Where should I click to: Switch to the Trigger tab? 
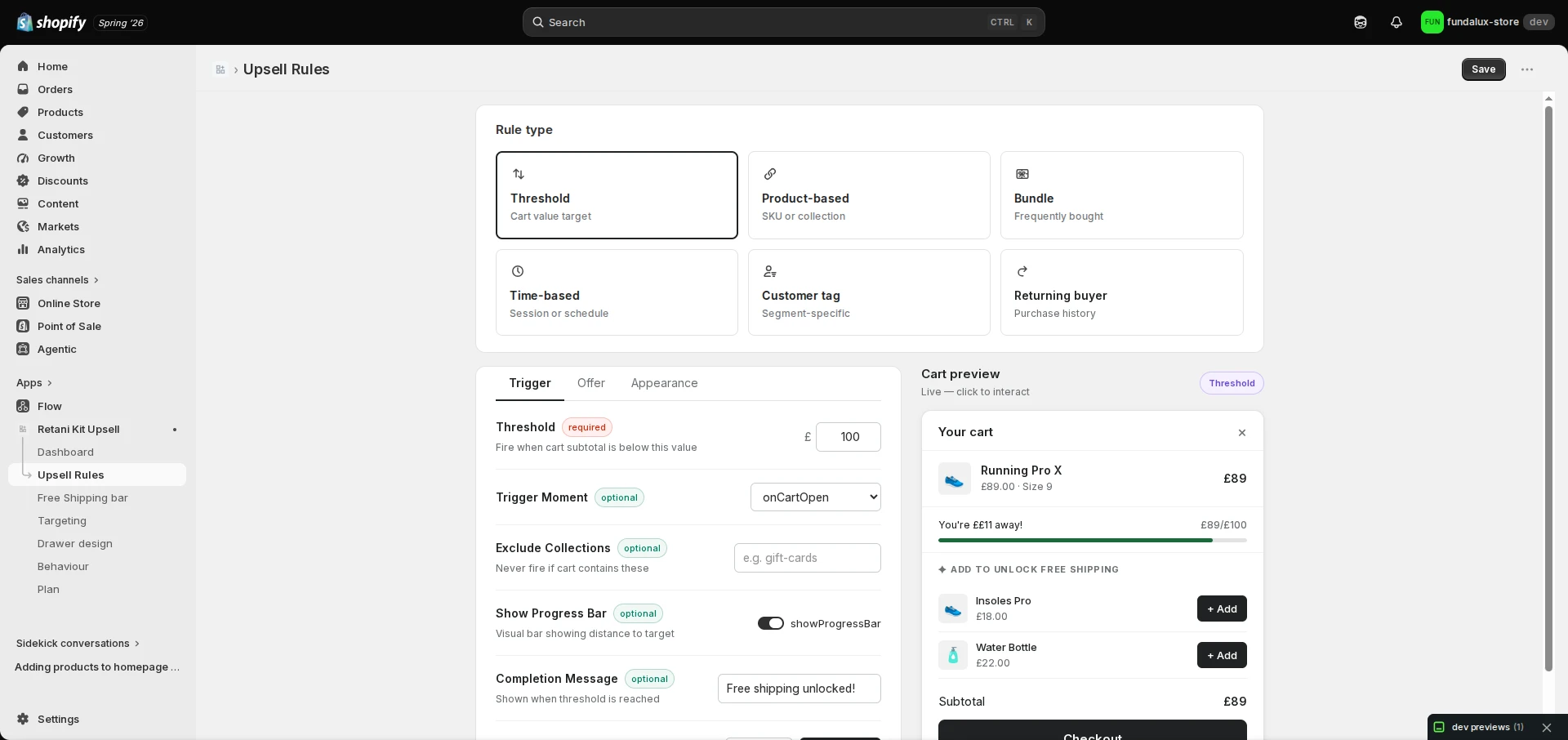tap(530, 383)
